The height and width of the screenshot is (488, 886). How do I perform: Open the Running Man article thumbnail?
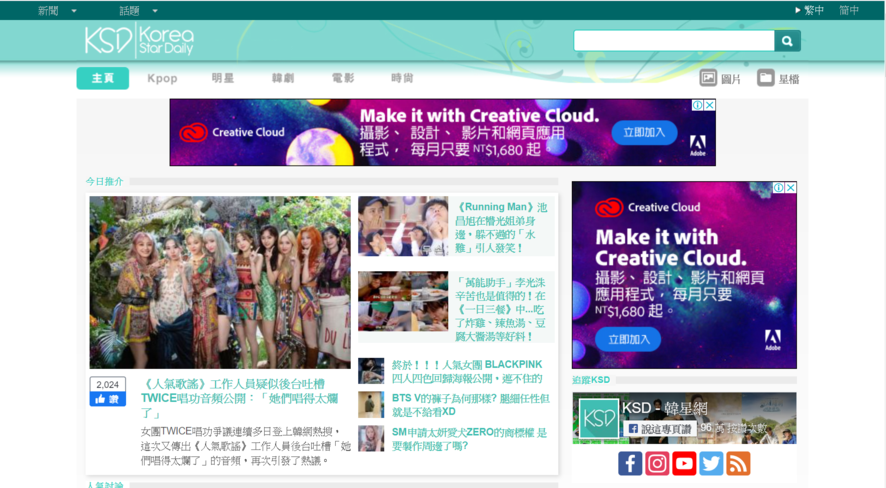point(403,226)
